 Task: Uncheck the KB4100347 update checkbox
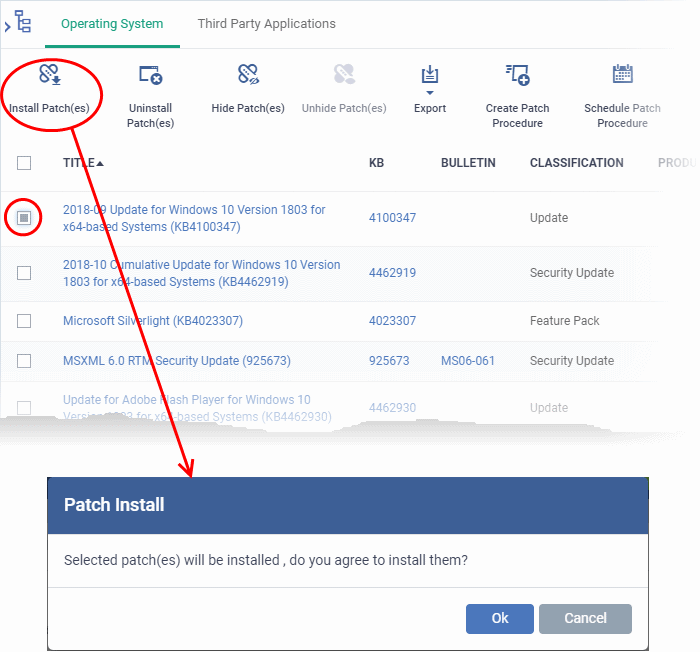(24, 218)
